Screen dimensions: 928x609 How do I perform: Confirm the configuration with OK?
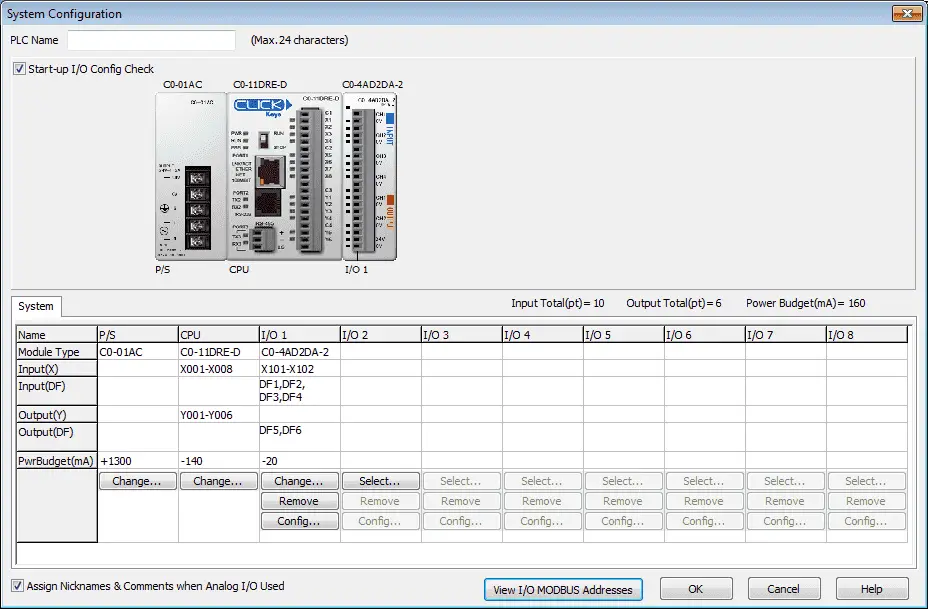(x=696, y=589)
